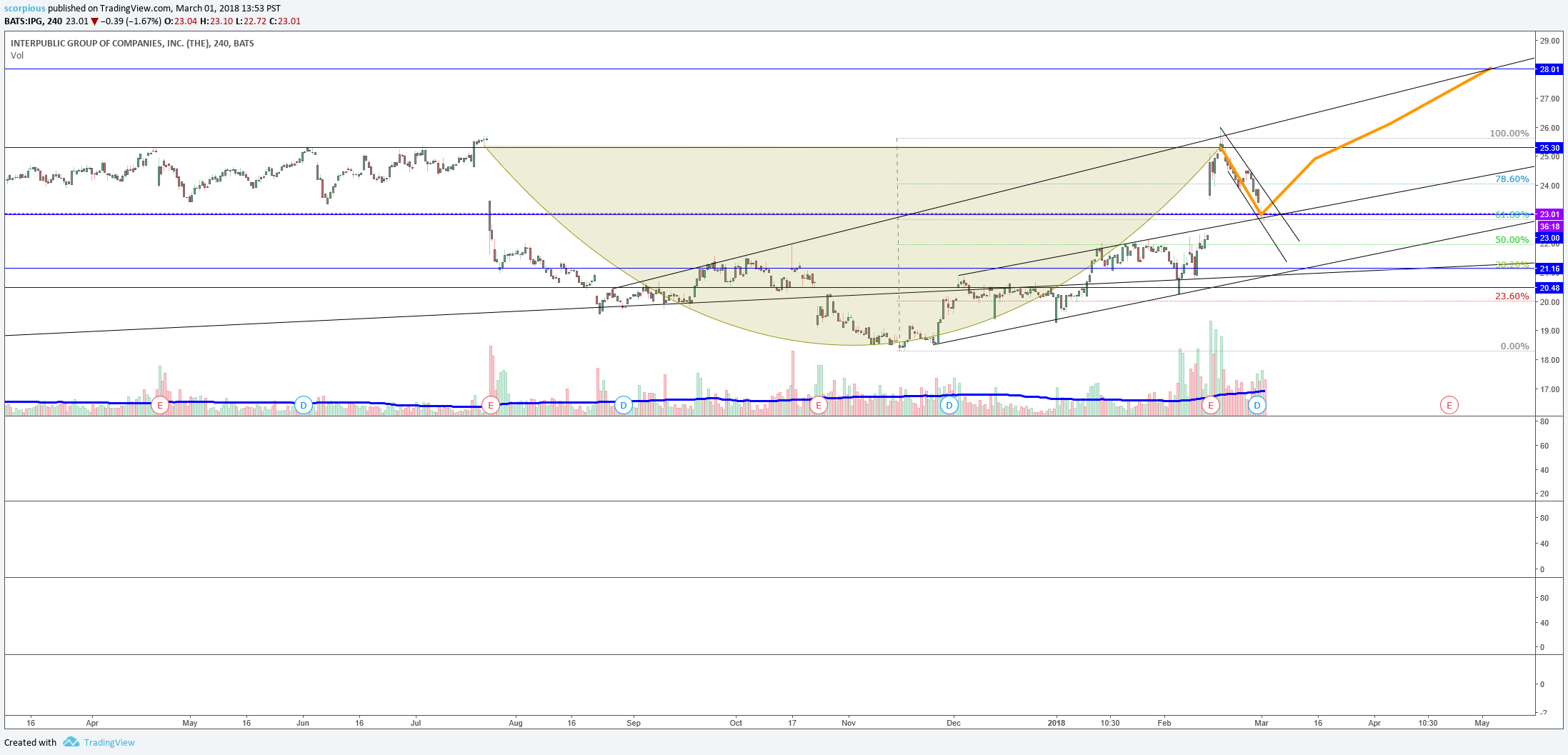Click the Nov label on time axis

click(x=848, y=723)
